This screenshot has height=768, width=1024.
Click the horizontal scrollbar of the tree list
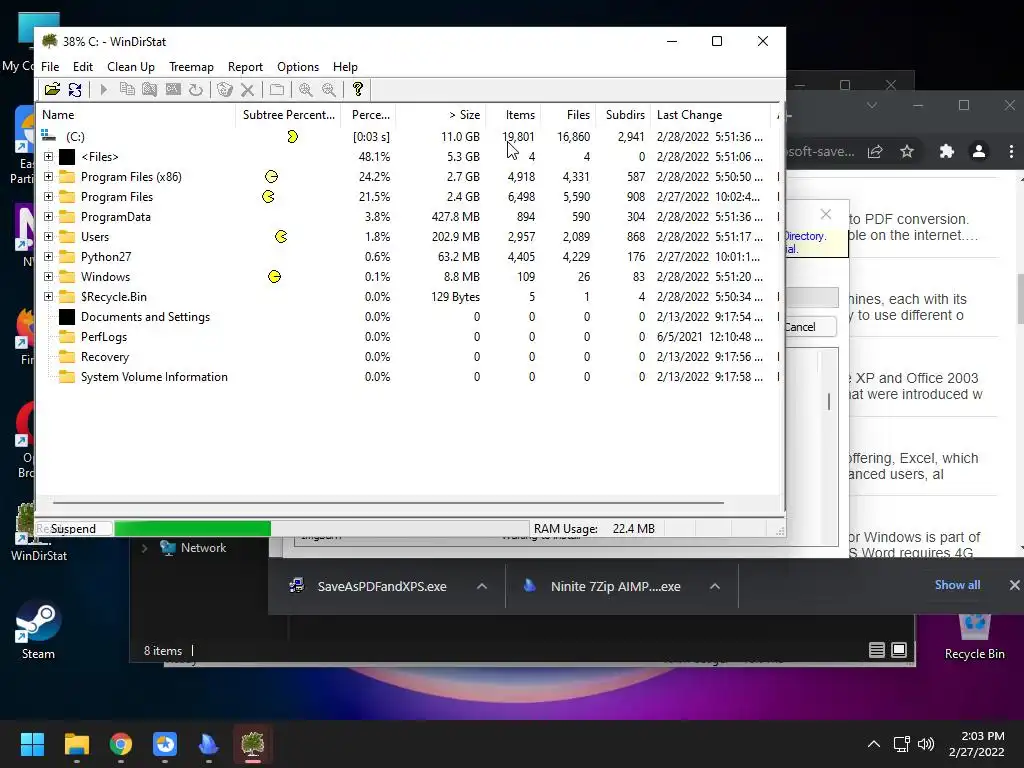pos(388,503)
